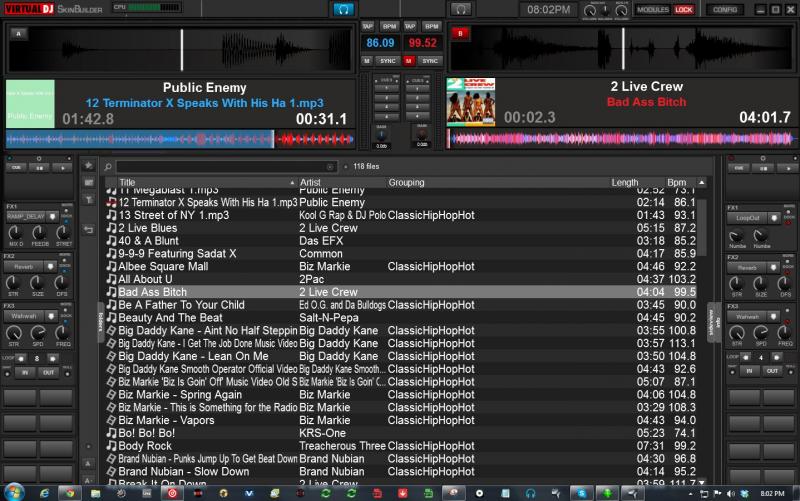The image size is (800, 501).
Task: Open the vertical Folders side tab
Action: coord(101,323)
